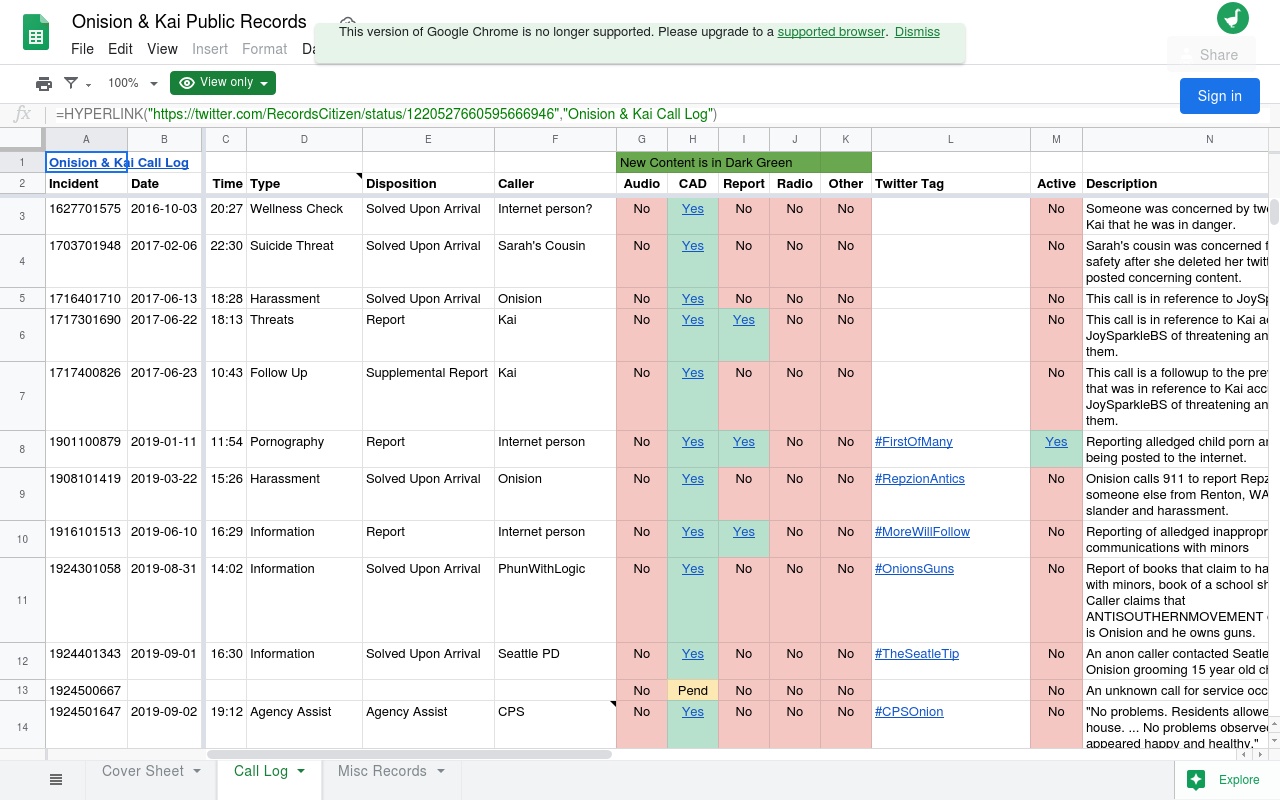Switch to the Cover Sheet tab
The width and height of the screenshot is (1280, 800).
tap(143, 771)
